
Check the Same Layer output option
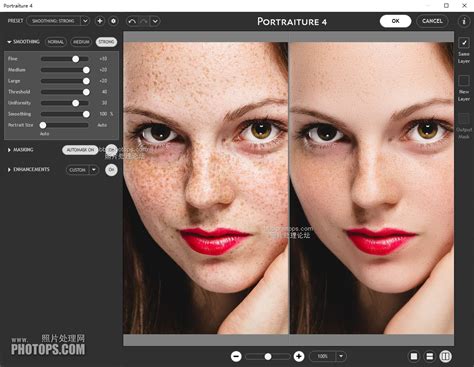[464, 43]
